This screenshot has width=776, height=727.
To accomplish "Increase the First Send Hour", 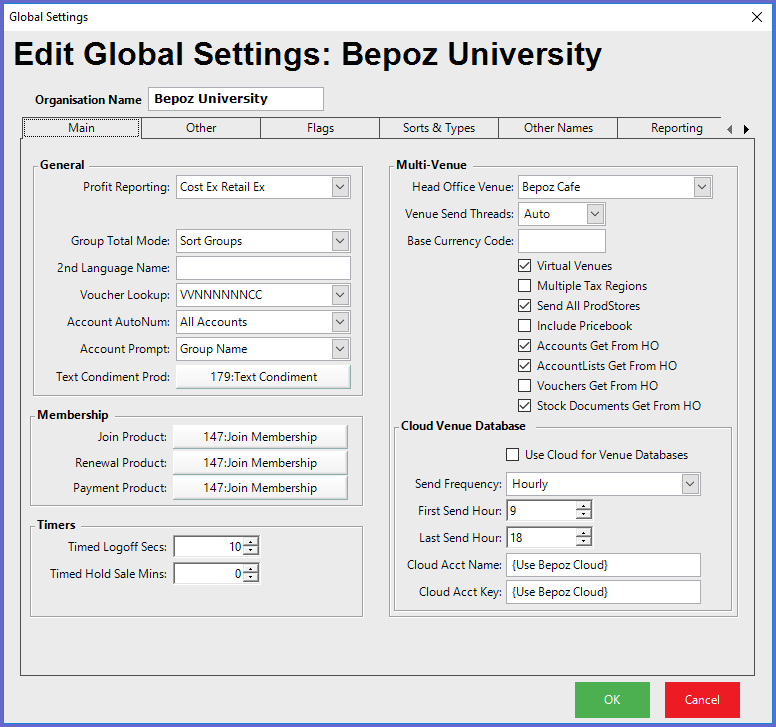I will coord(584,506).
